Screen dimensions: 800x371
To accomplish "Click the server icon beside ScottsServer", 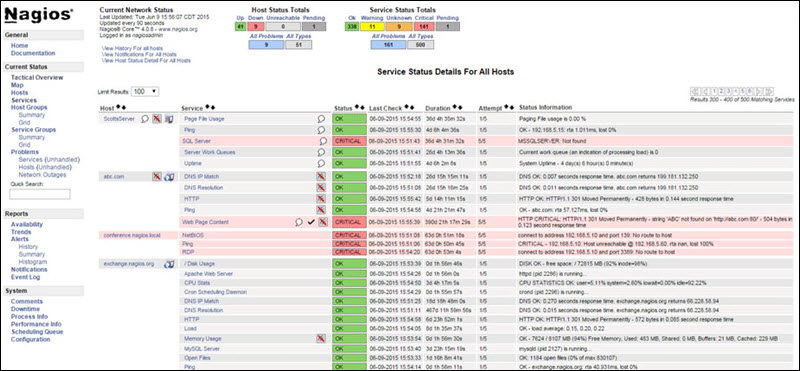I will tap(169, 118).
